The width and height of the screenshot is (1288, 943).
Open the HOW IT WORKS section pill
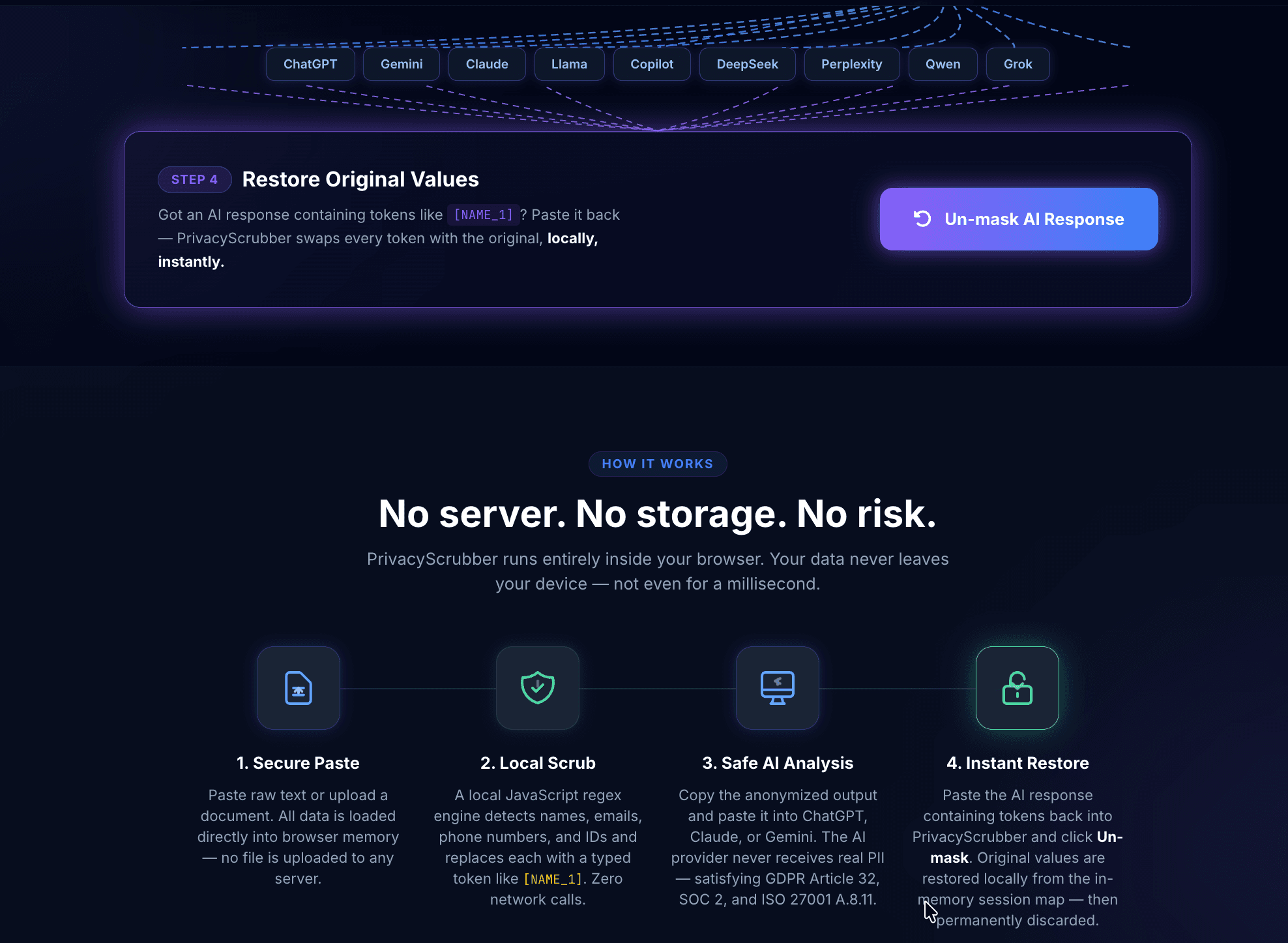657,464
